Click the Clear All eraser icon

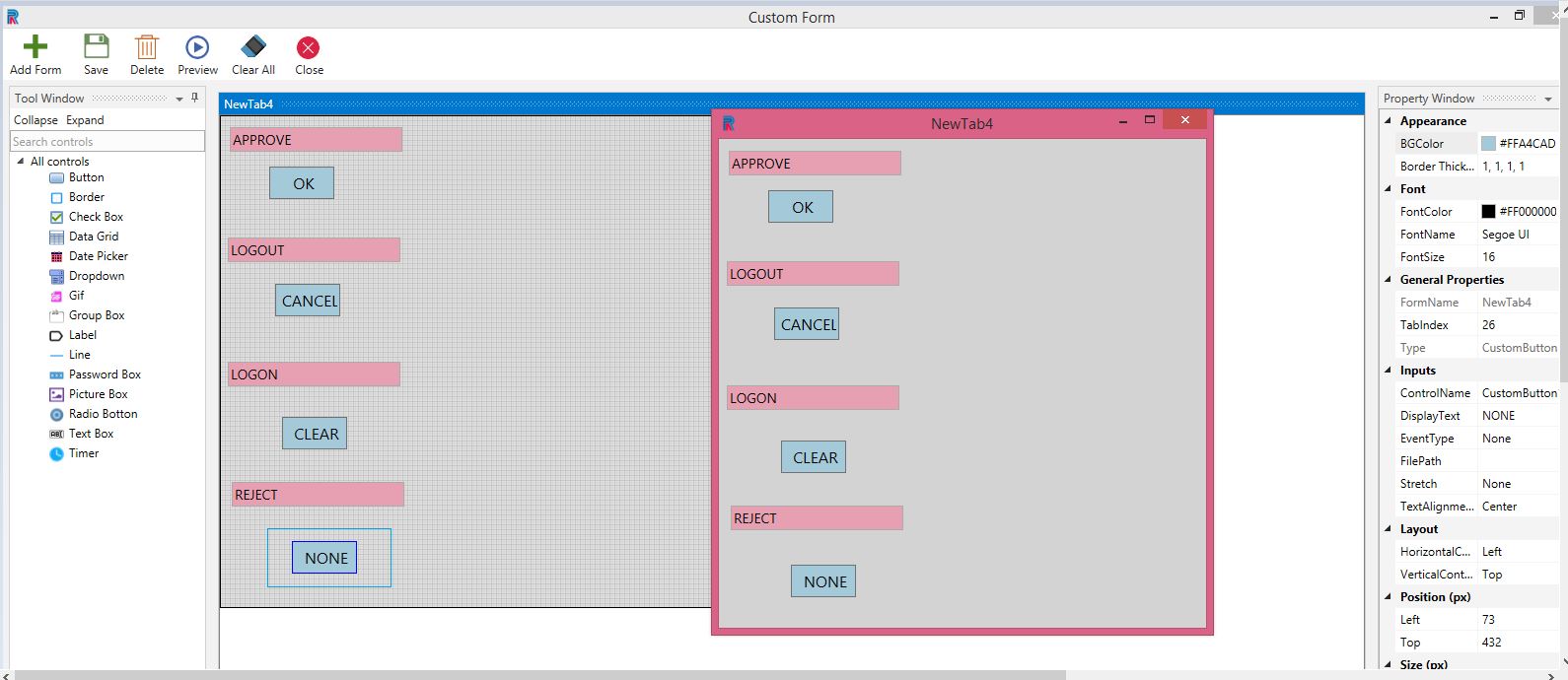click(253, 47)
